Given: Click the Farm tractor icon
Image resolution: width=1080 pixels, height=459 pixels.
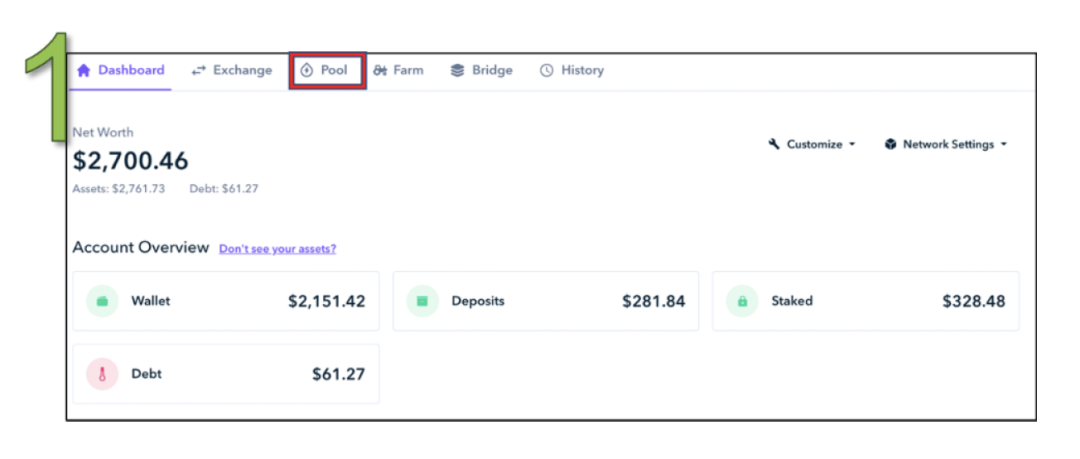Looking at the screenshot, I should [380, 70].
